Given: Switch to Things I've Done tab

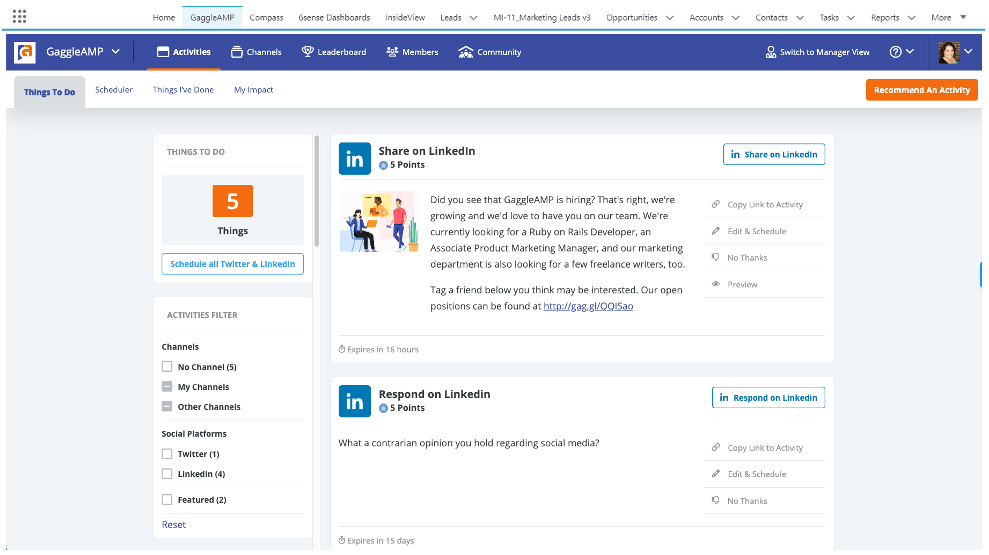Looking at the screenshot, I should tap(183, 90).
